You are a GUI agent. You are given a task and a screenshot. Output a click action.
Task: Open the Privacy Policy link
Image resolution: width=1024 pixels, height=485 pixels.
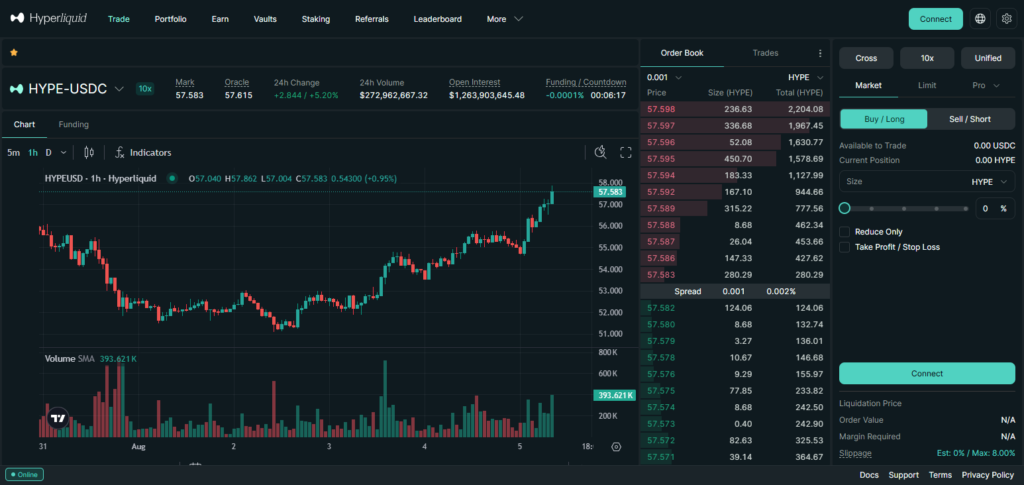pos(987,475)
